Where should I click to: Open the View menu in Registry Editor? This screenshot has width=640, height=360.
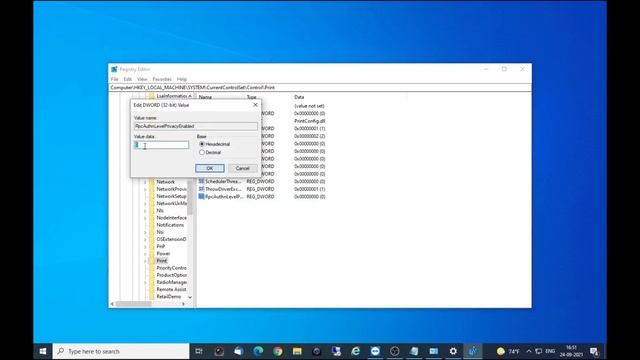(x=142, y=79)
